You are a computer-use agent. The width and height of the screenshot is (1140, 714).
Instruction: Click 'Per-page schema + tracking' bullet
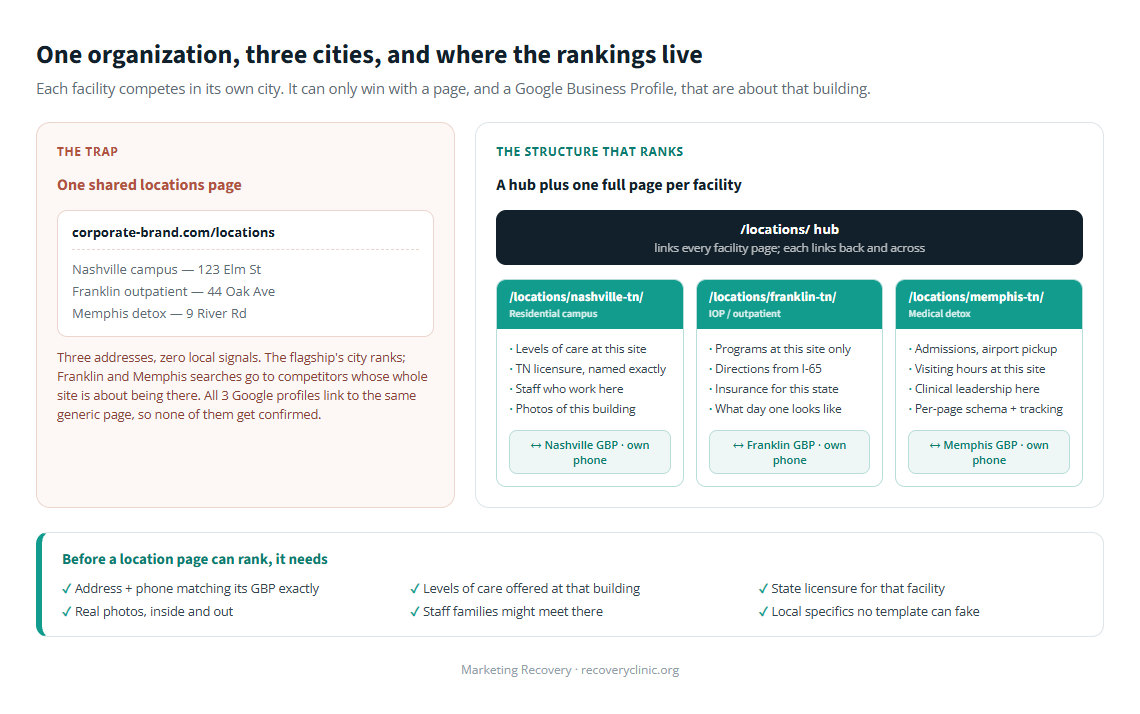(x=986, y=409)
